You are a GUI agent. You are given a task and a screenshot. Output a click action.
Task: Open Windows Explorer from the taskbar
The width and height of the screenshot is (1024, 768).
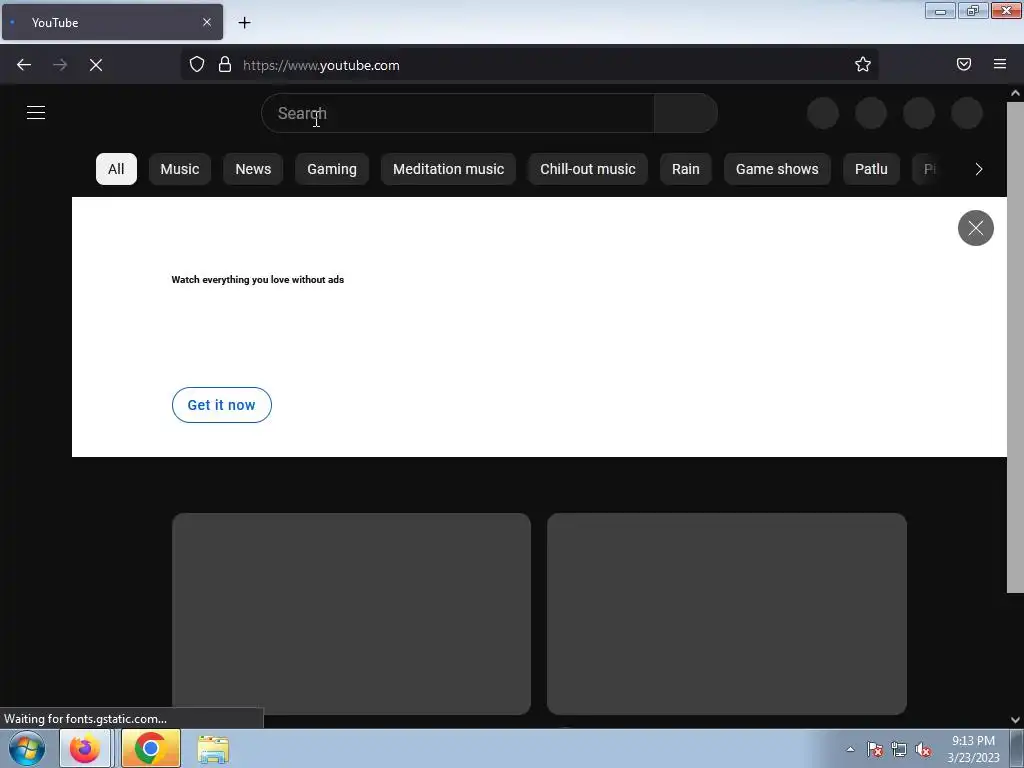(213, 749)
